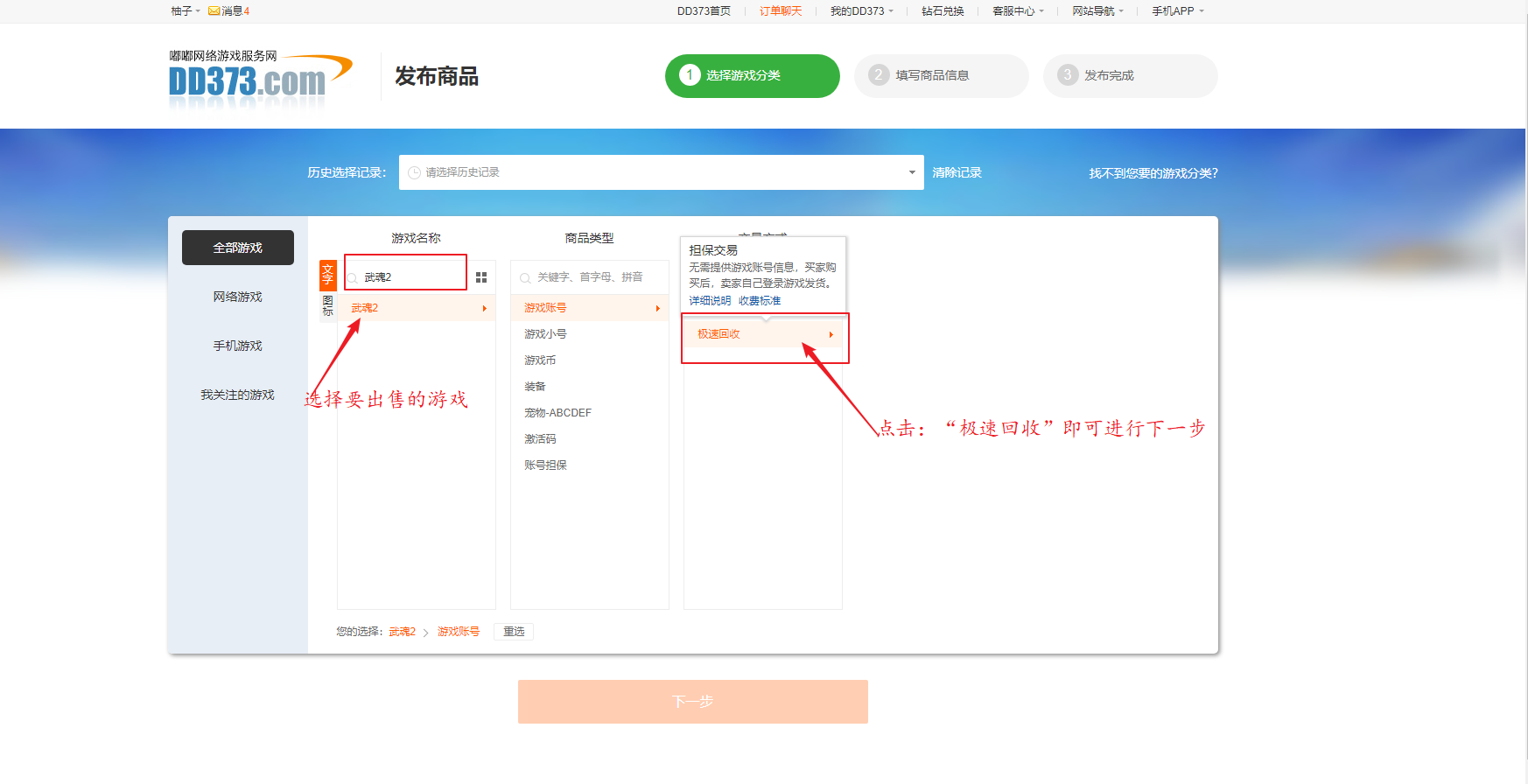Go to DD373首页
The image size is (1528, 784).
point(704,11)
